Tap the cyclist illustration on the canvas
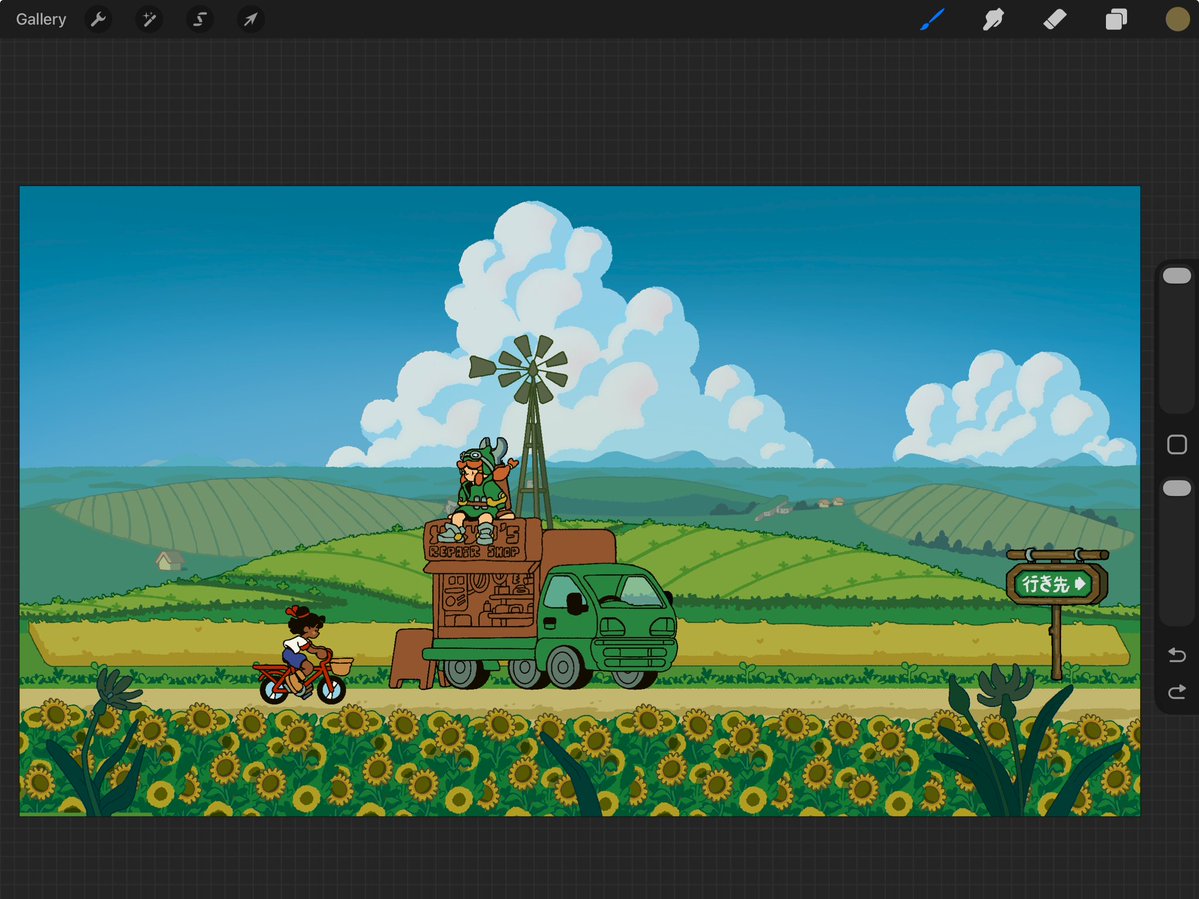1199x899 pixels. tap(303, 650)
